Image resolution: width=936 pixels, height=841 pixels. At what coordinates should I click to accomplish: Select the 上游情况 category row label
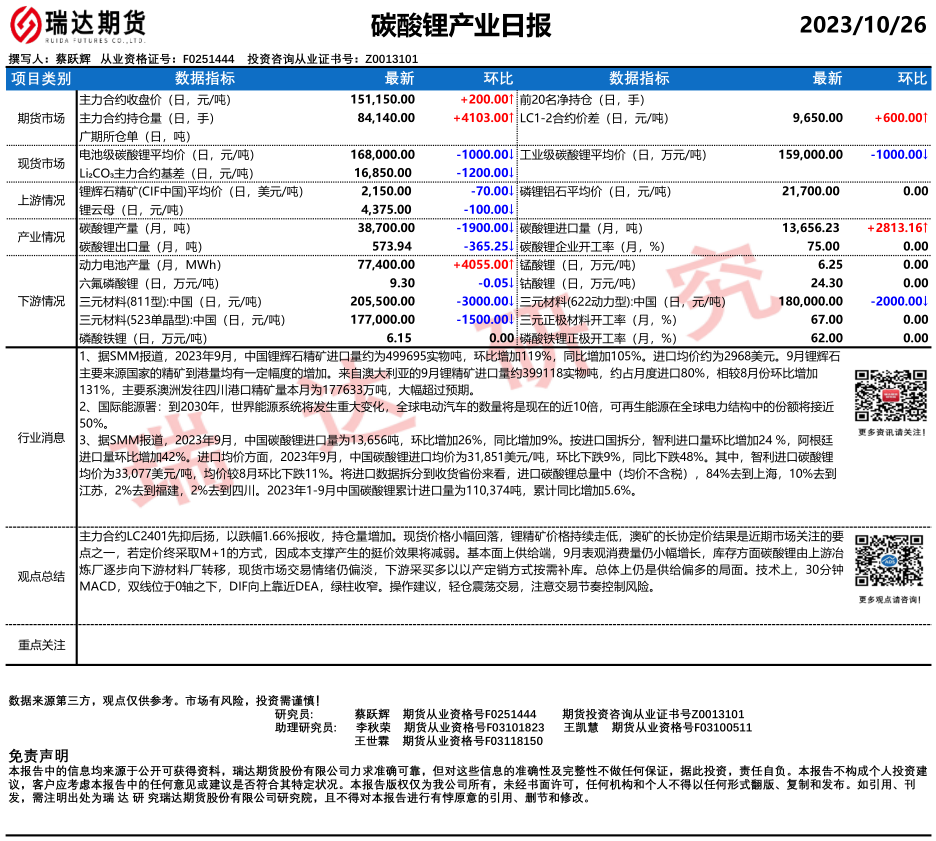[x=41, y=199]
